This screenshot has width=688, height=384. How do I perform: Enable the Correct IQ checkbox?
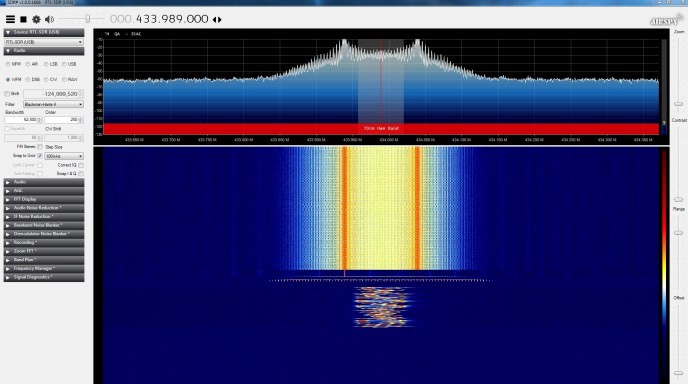point(81,165)
